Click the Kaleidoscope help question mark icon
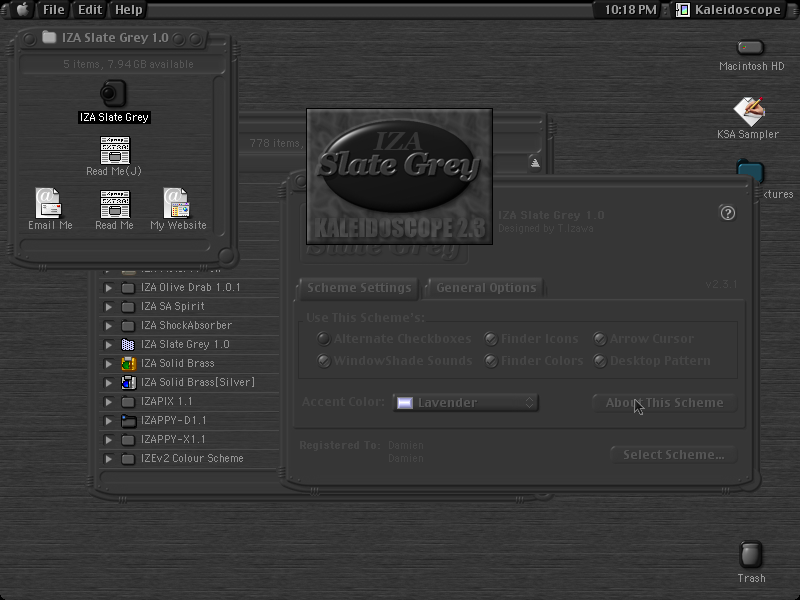 [728, 213]
